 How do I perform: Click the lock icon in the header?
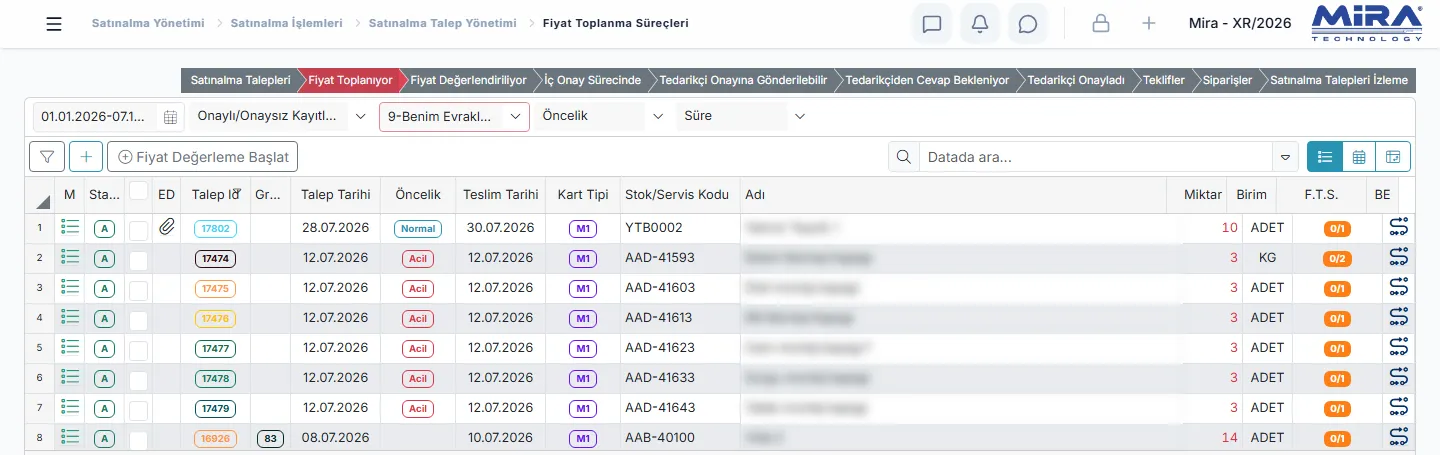pos(1101,24)
